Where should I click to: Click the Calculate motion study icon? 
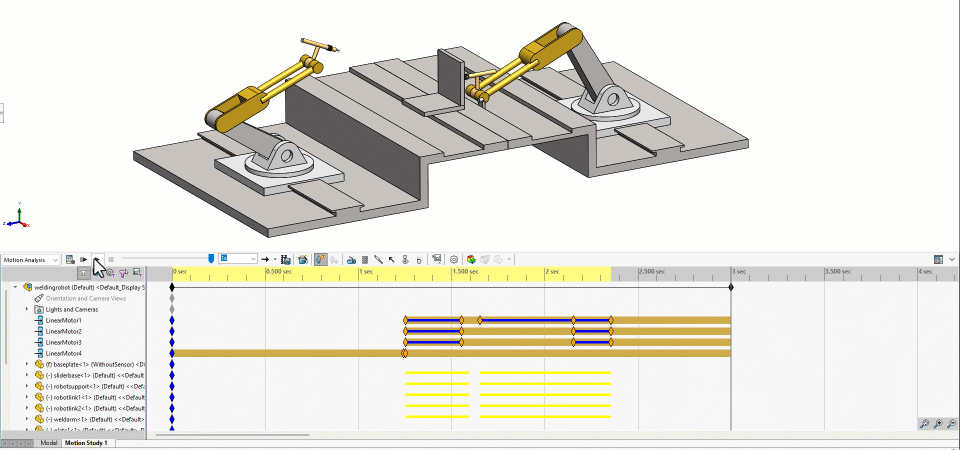[71, 259]
